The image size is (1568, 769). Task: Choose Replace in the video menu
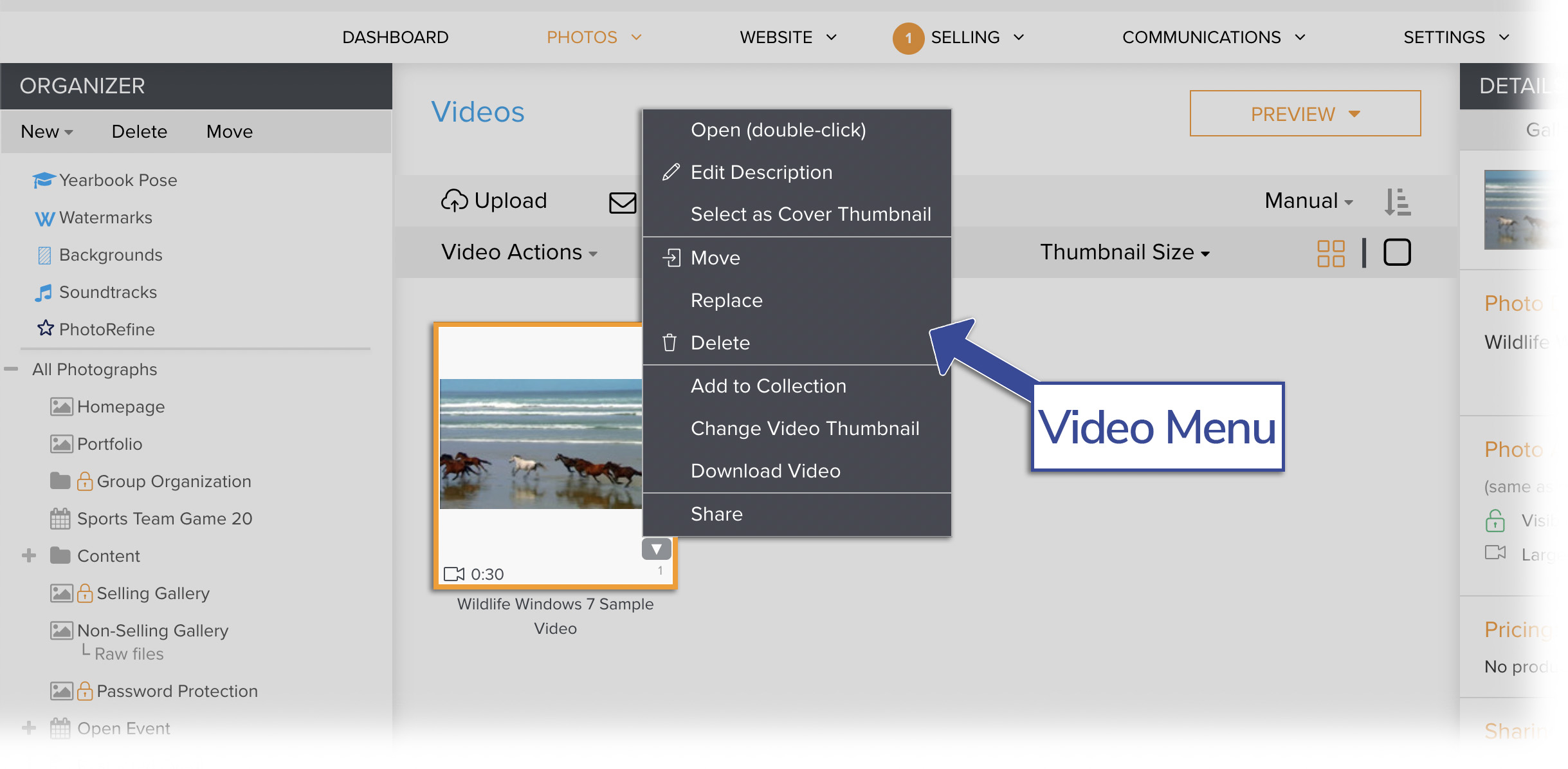pyautogui.click(x=797, y=301)
